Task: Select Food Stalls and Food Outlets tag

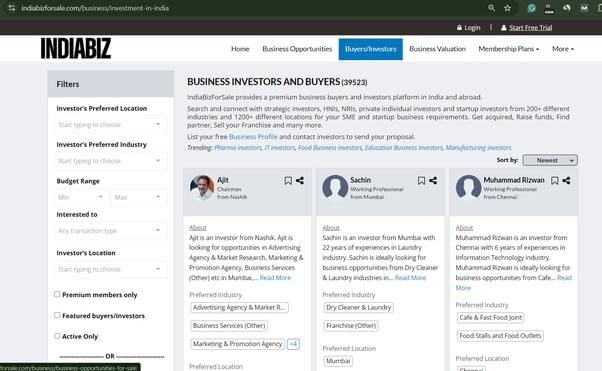Action: (x=500, y=336)
